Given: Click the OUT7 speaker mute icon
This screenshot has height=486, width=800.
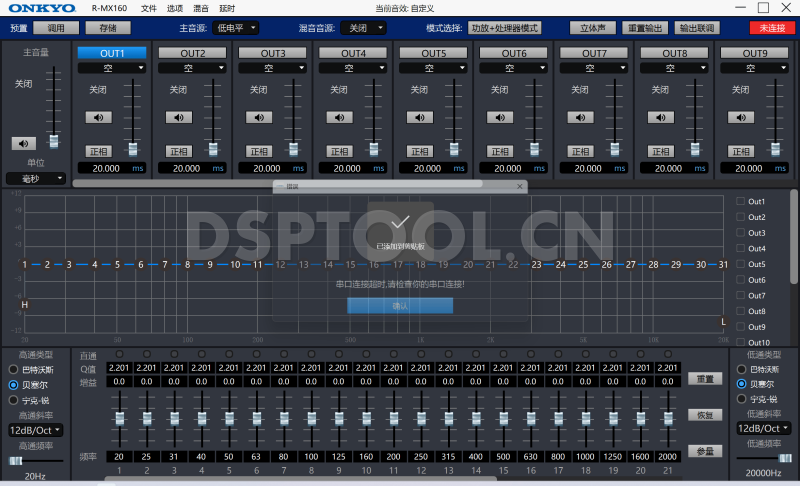Looking at the screenshot, I should click(583, 117).
